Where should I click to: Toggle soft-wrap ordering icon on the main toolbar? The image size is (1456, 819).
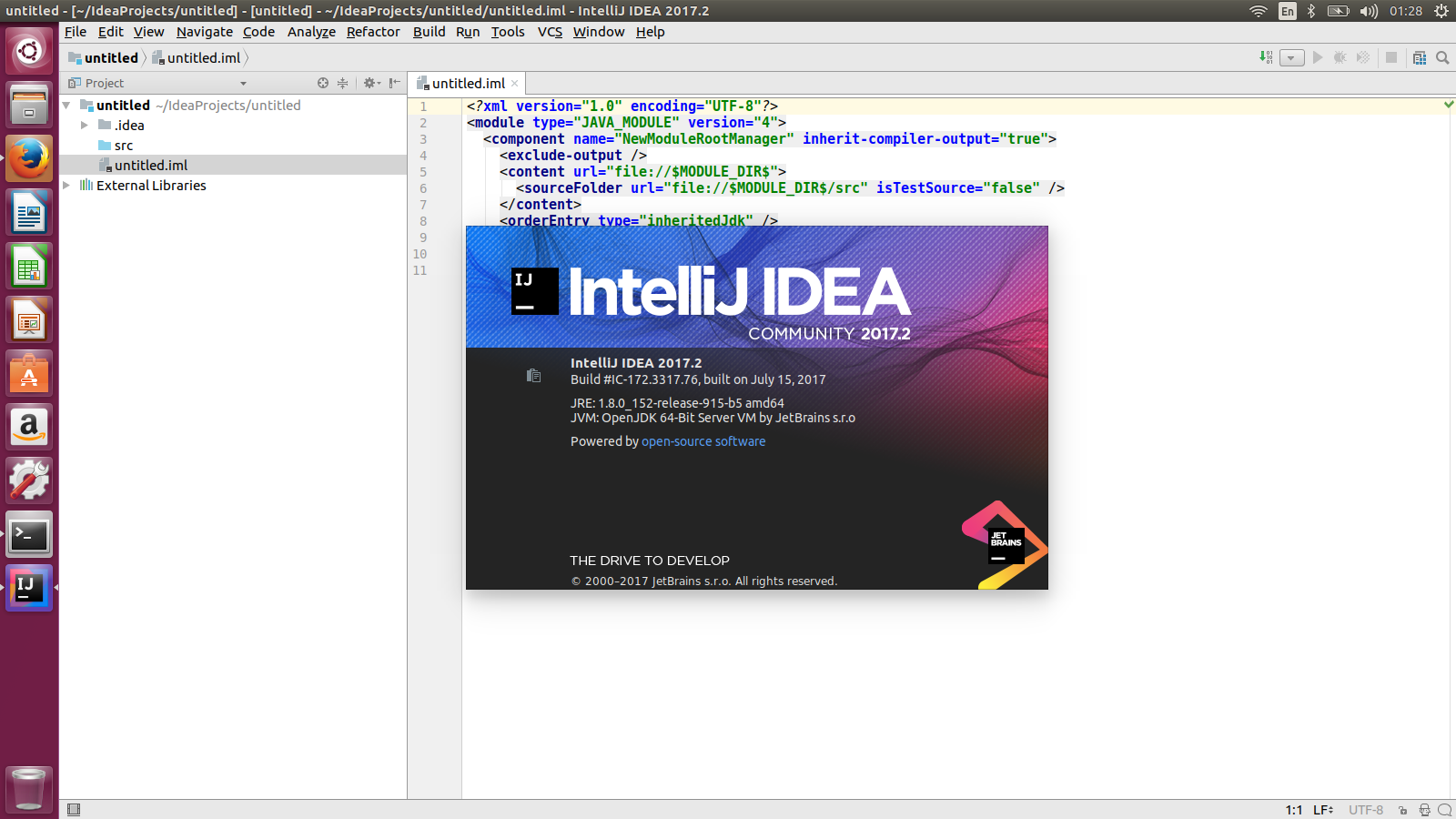(x=1266, y=57)
